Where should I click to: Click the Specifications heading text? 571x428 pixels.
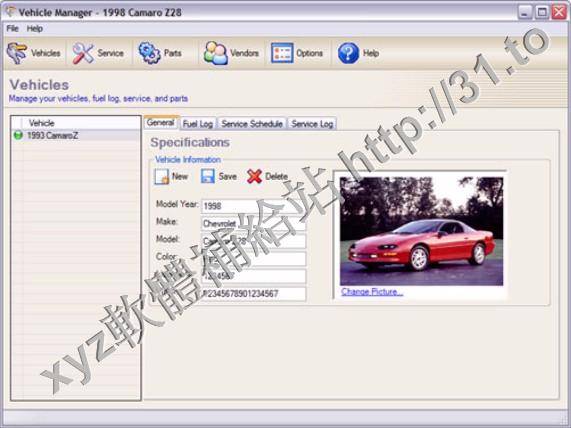pos(190,142)
